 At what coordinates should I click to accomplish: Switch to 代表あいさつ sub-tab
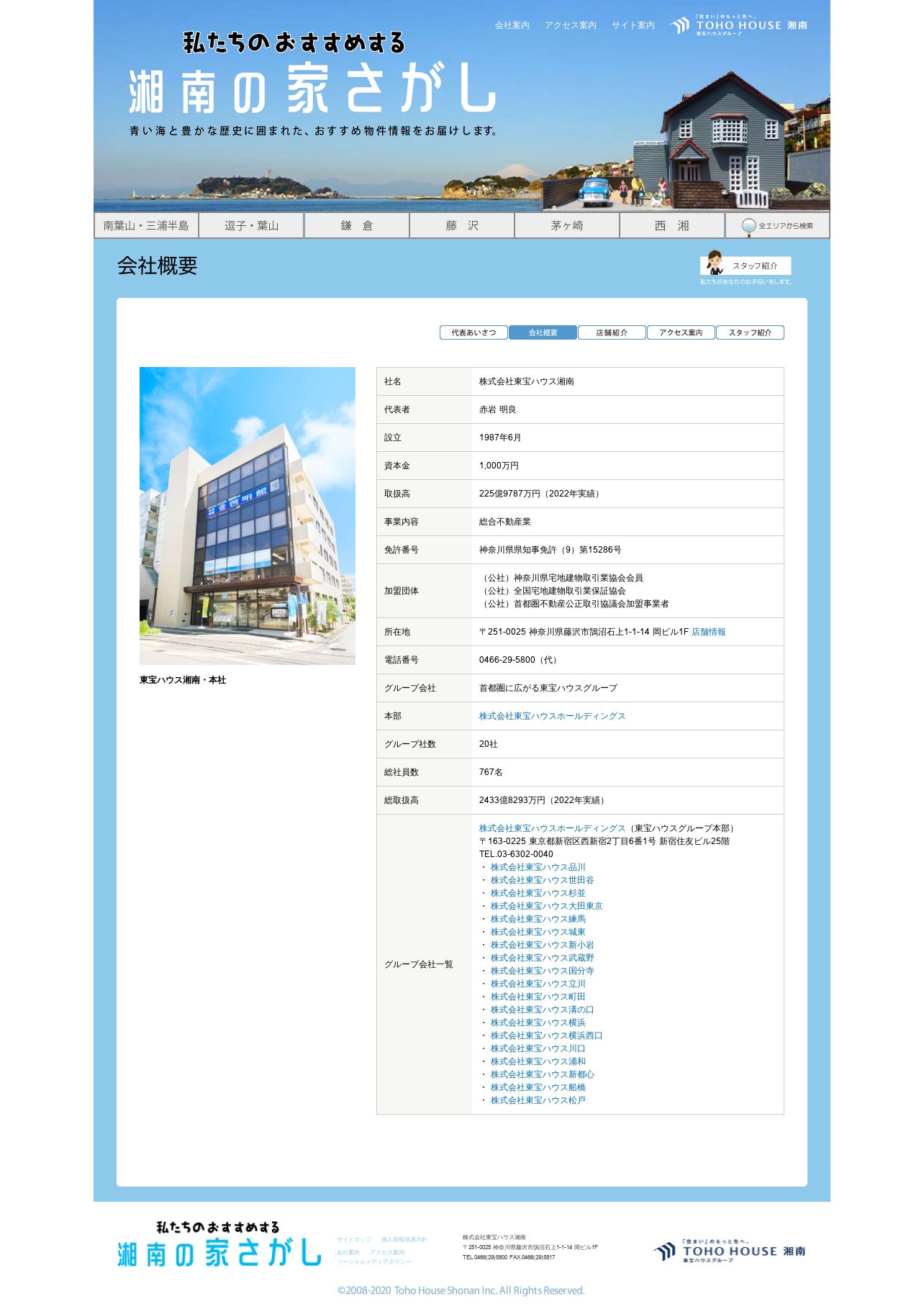coord(474,332)
